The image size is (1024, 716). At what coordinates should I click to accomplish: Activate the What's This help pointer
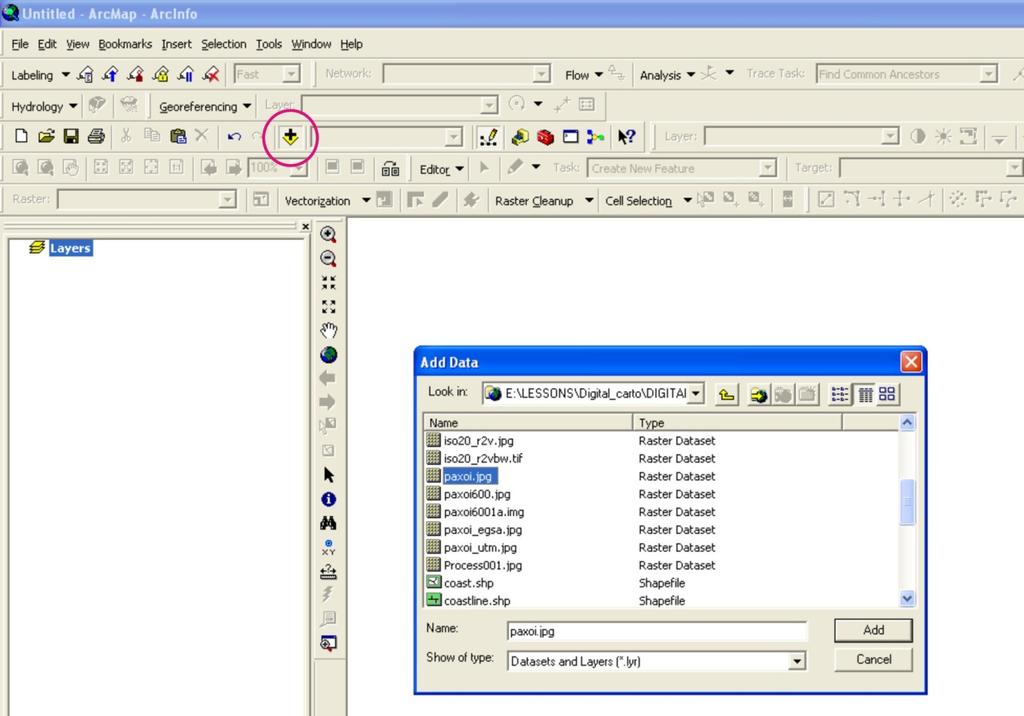626,137
